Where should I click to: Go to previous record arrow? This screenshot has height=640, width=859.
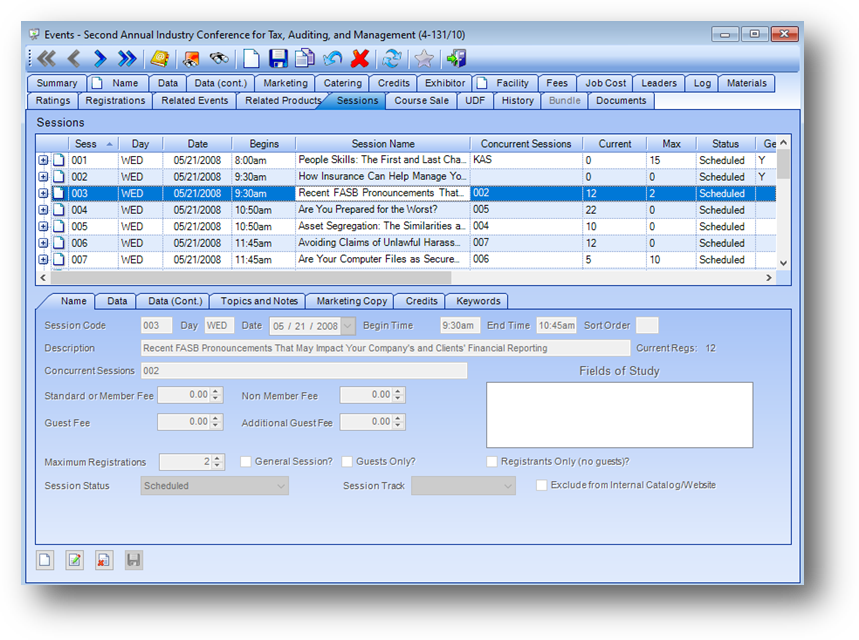pyautogui.click(x=74, y=58)
